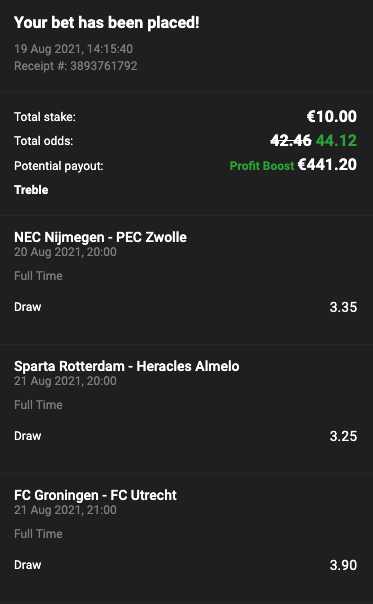Click the Treble bet type label

[x=31, y=190]
